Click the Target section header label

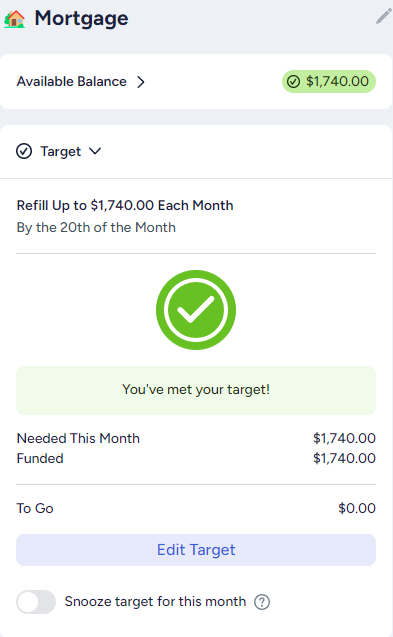pyautogui.click(x=61, y=152)
